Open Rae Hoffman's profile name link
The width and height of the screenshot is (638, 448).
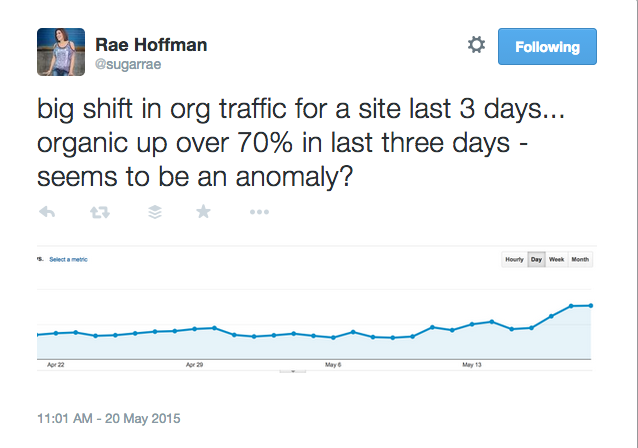pos(151,44)
